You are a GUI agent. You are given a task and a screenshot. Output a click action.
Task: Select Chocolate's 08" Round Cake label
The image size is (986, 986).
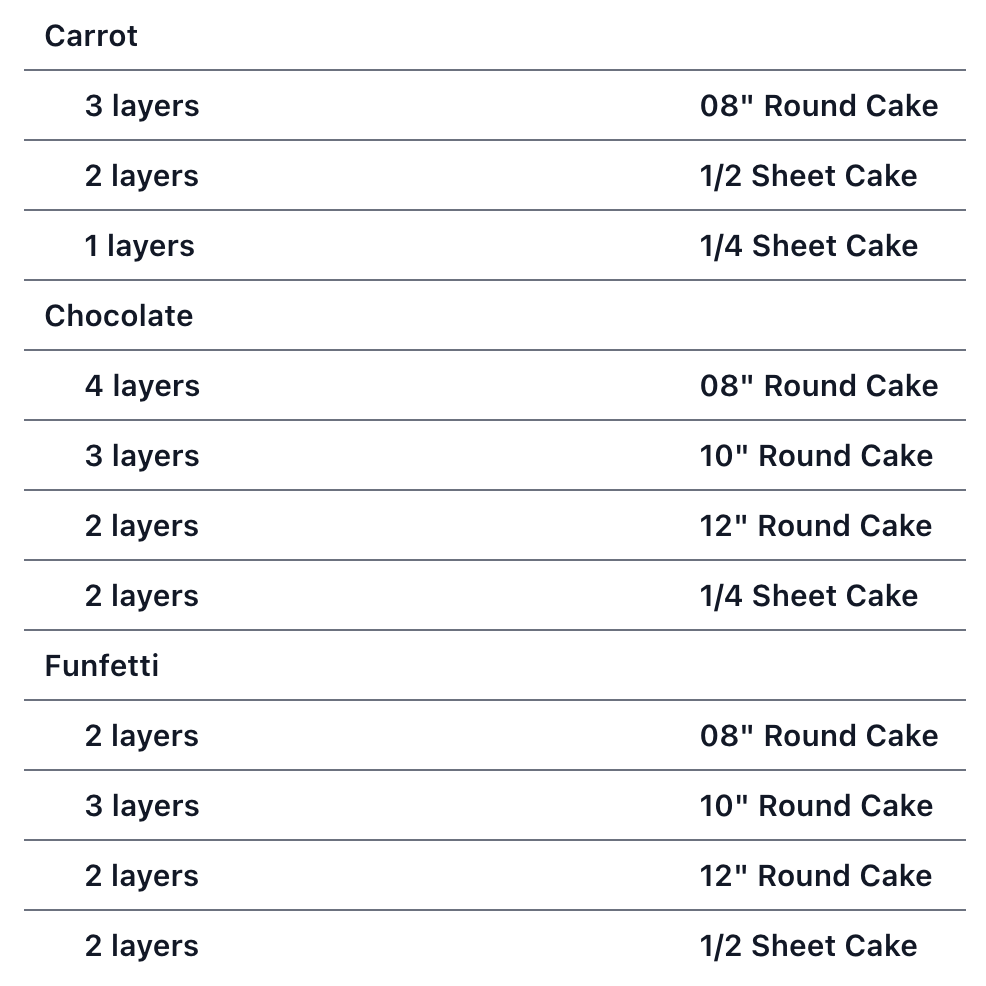click(x=818, y=386)
